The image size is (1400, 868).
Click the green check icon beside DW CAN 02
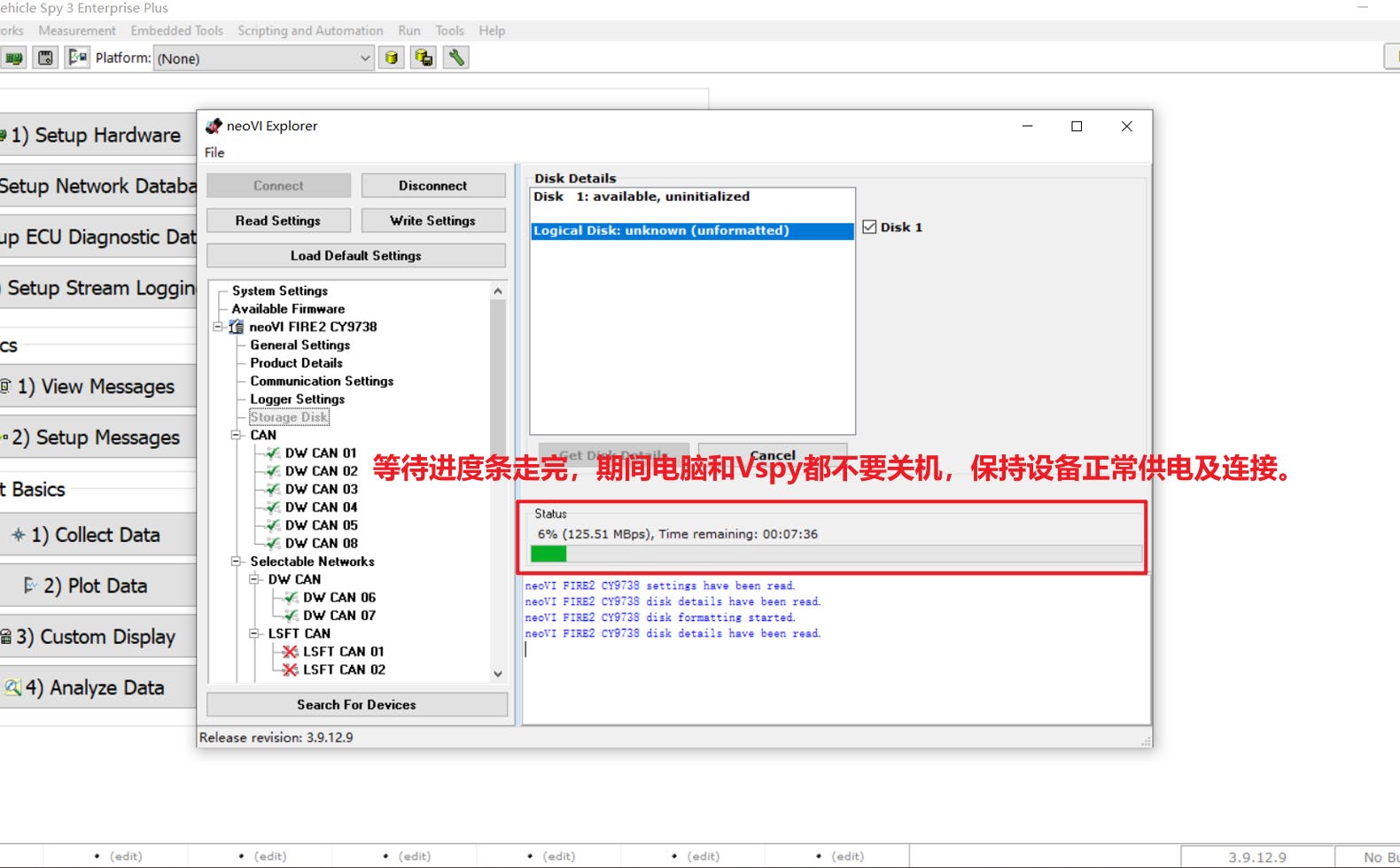click(273, 471)
